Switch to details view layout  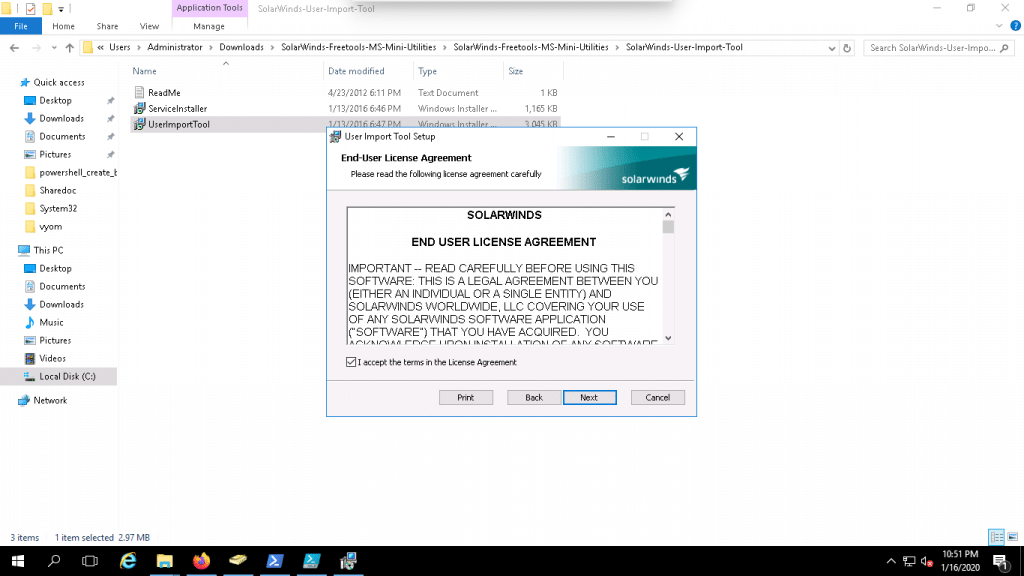point(995,537)
